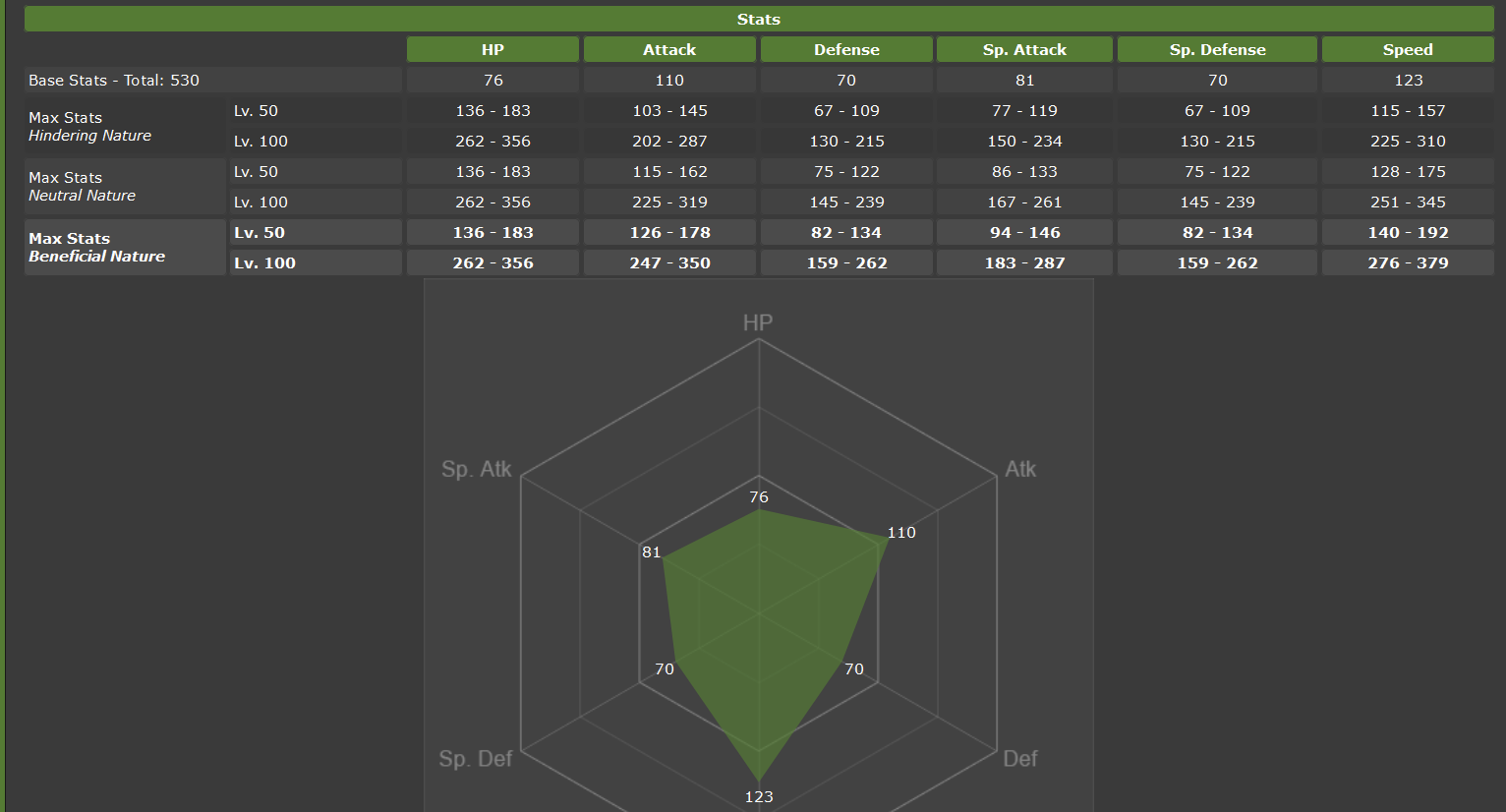Click the Attack column header
The height and width of the screenshot is (812, 1506).
tap(669, 49)
